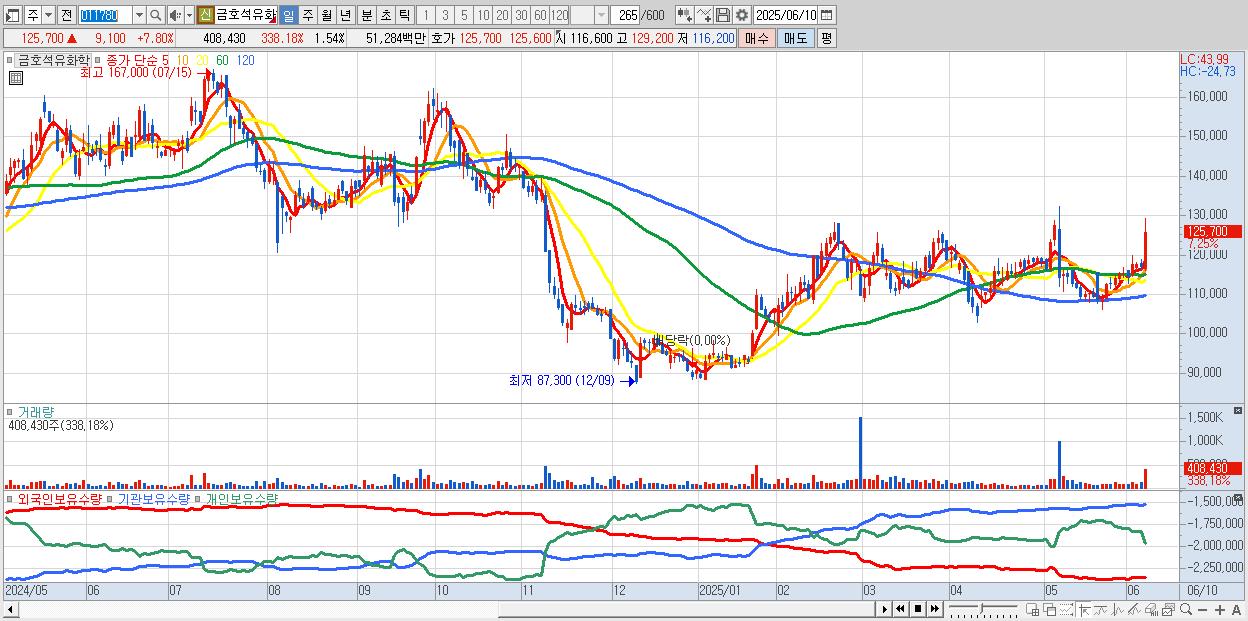Select 초 (second) chart period

point(385,15)
